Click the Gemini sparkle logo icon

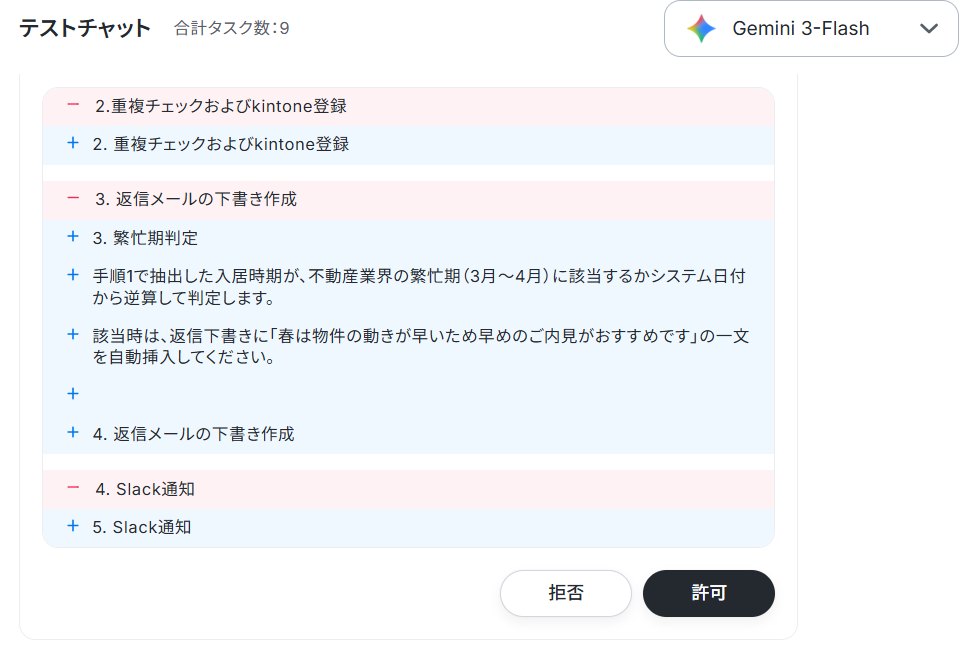(701, 29)
